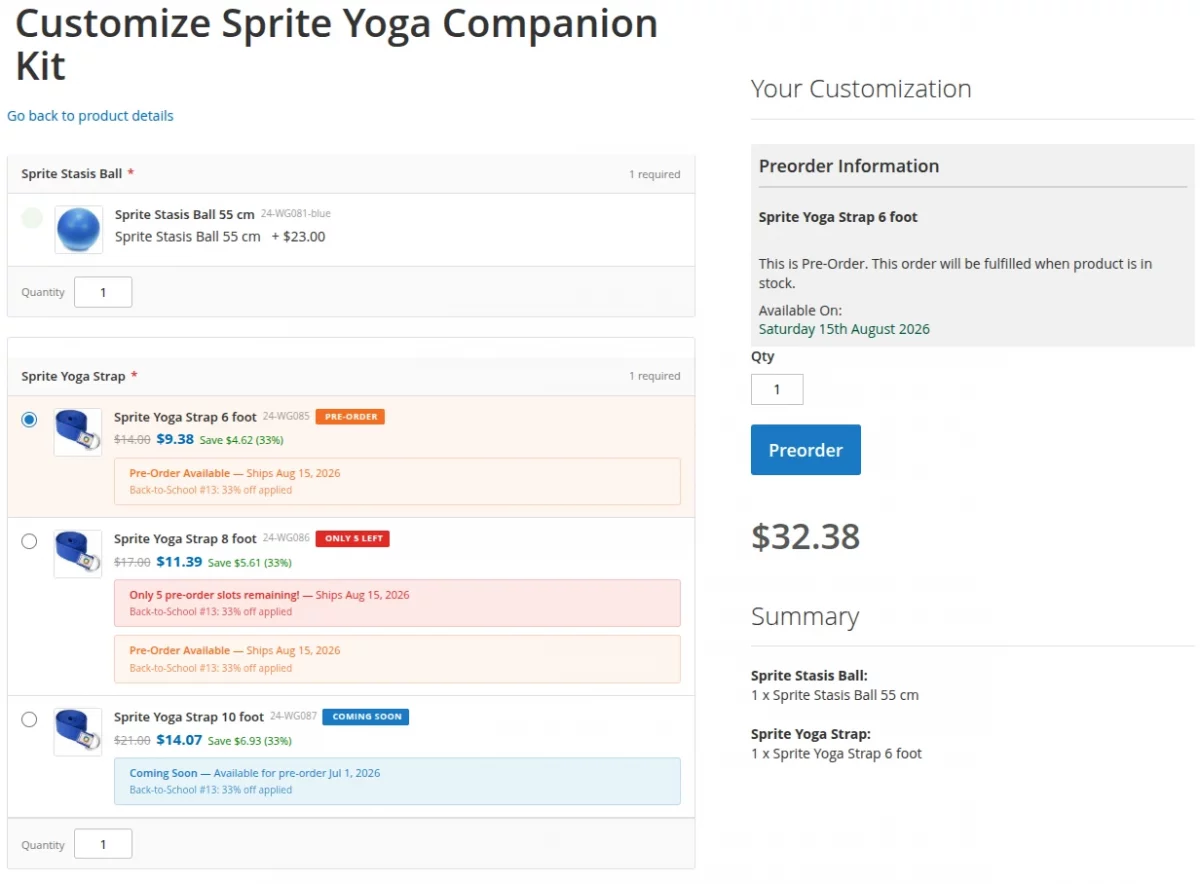Click the struck-through $14.00 original price
The height and width of the screenshot is (884, 1200).
click(132, 440)
